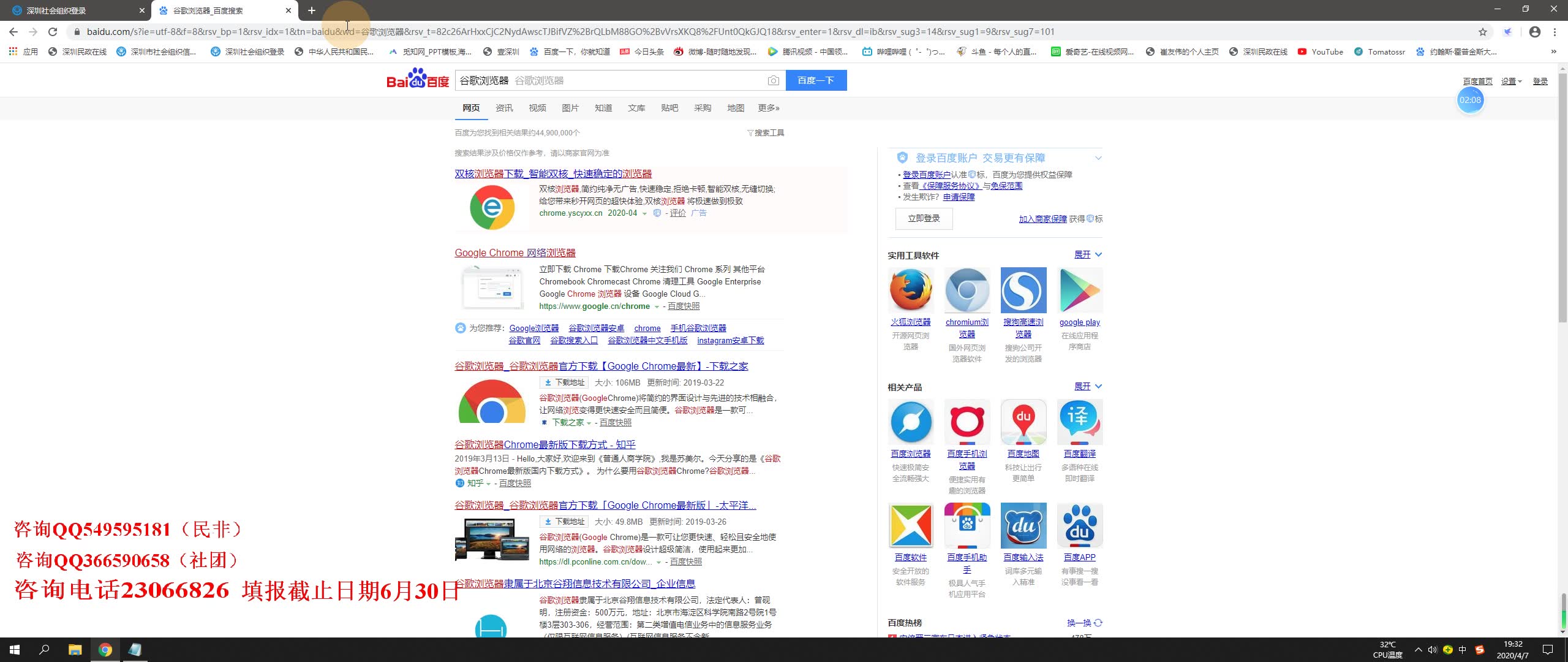Image resolution: width=1568 pixels, height=662 pixels.
Task: Show hidden system tray icons
Action: coord(1418,650)
